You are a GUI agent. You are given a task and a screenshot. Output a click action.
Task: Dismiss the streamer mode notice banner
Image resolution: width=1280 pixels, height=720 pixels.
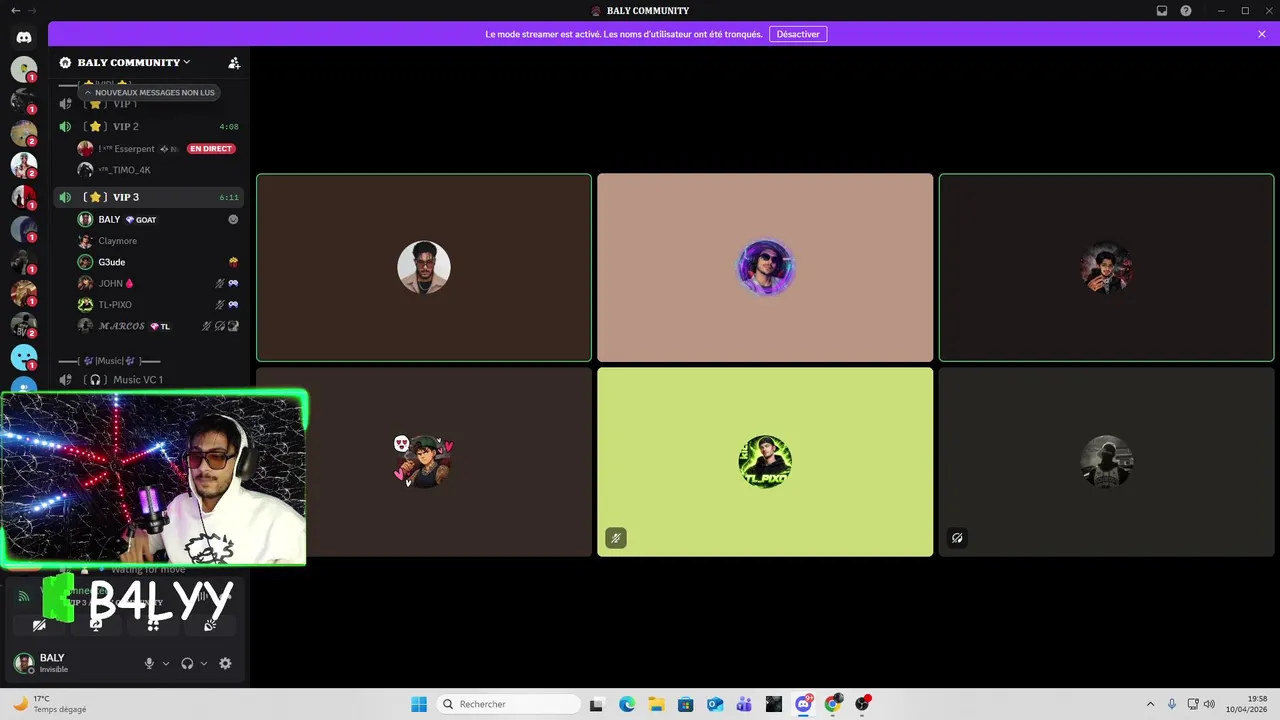[x=1262, y=34]
